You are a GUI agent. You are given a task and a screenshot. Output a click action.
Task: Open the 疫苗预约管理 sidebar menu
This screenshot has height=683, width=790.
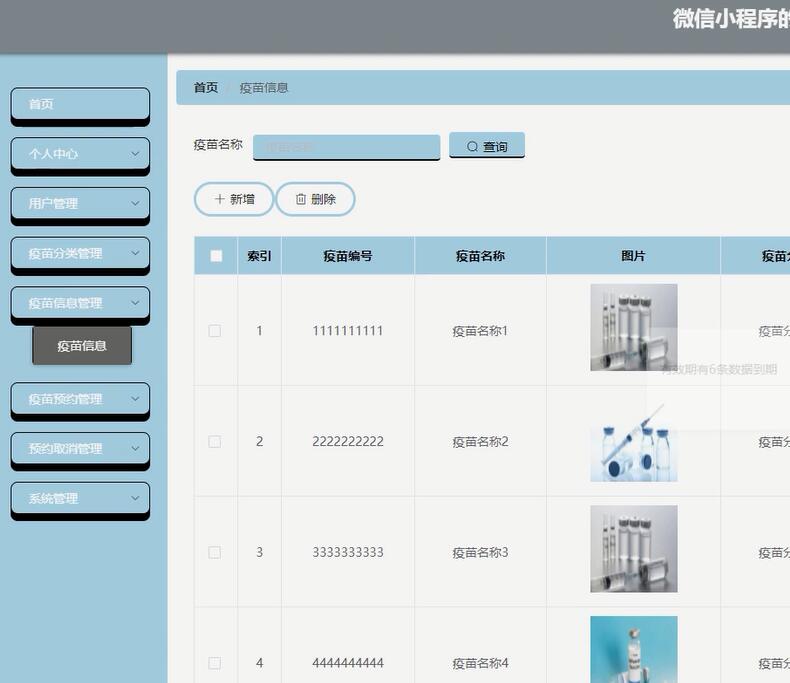pos(80,399)
